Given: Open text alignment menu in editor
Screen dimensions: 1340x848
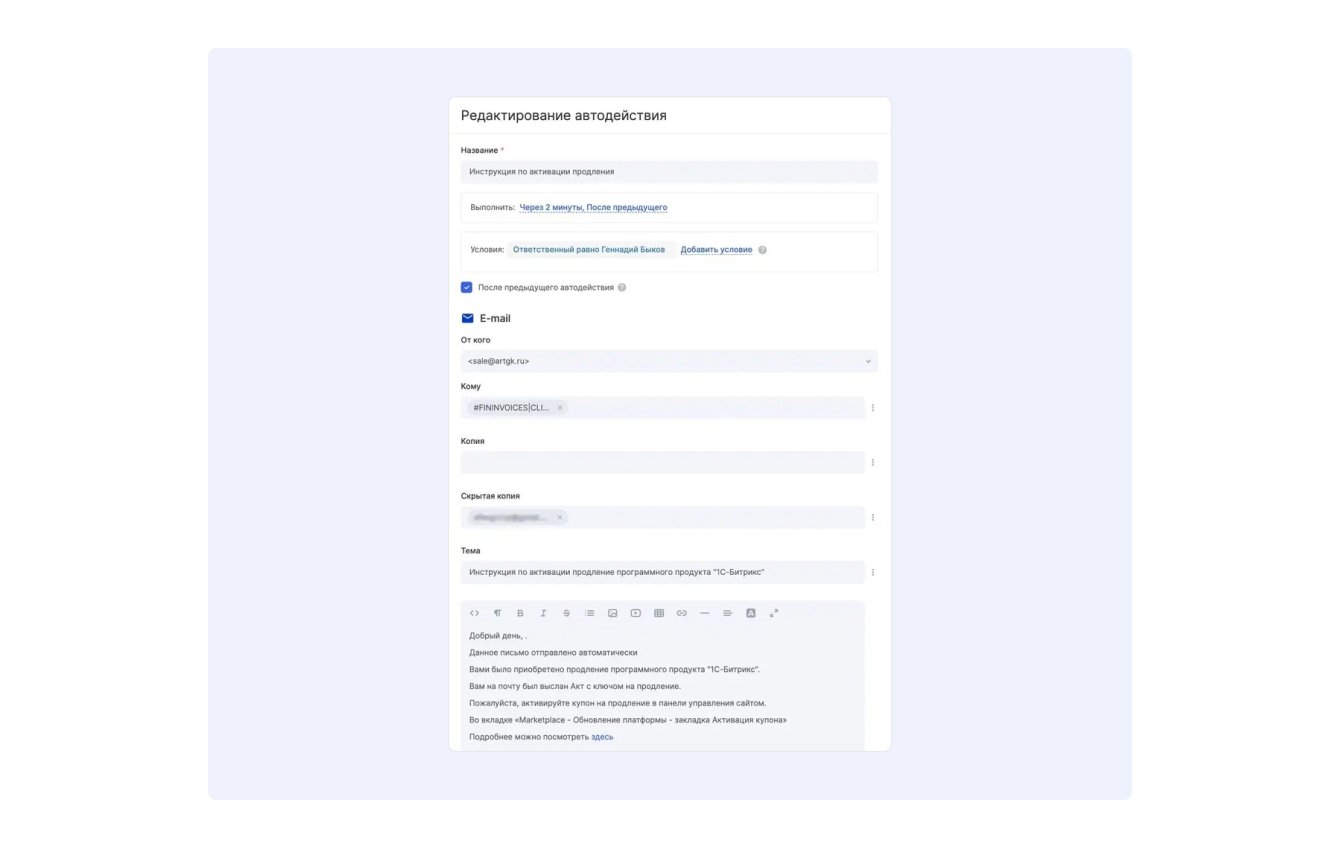Looking at the screenshot, I should pos(728,613).
